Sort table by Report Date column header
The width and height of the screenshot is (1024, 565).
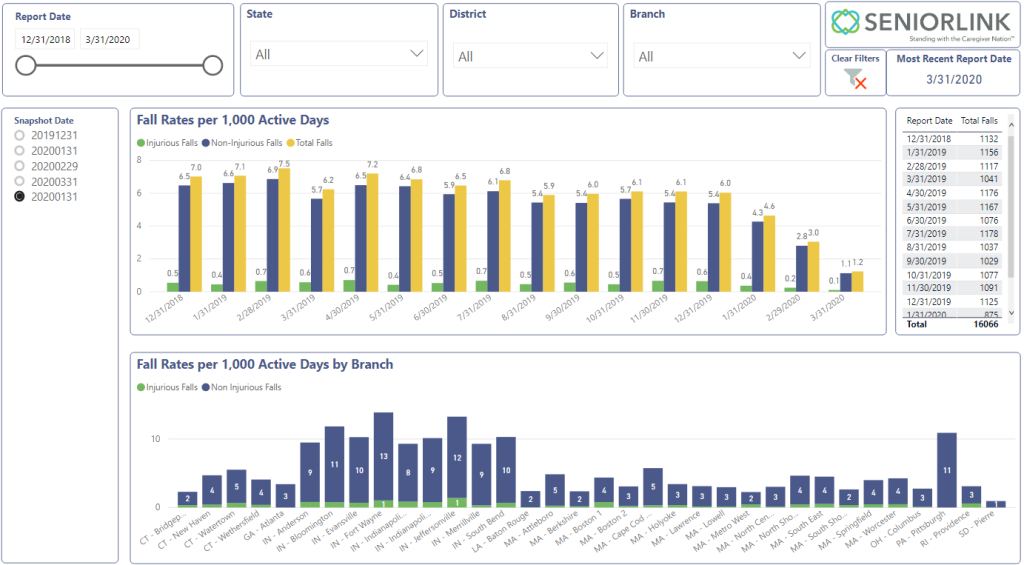coord(929,121)
